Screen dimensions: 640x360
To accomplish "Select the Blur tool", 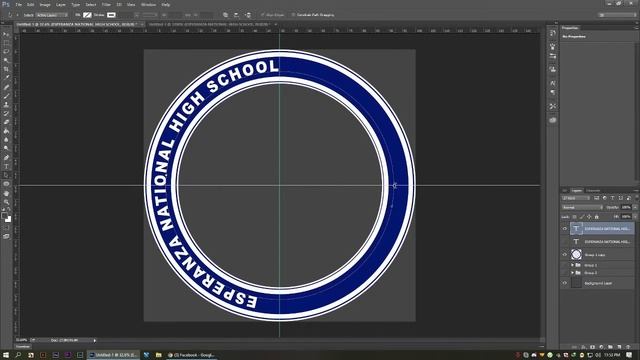I will coord(6,140).
